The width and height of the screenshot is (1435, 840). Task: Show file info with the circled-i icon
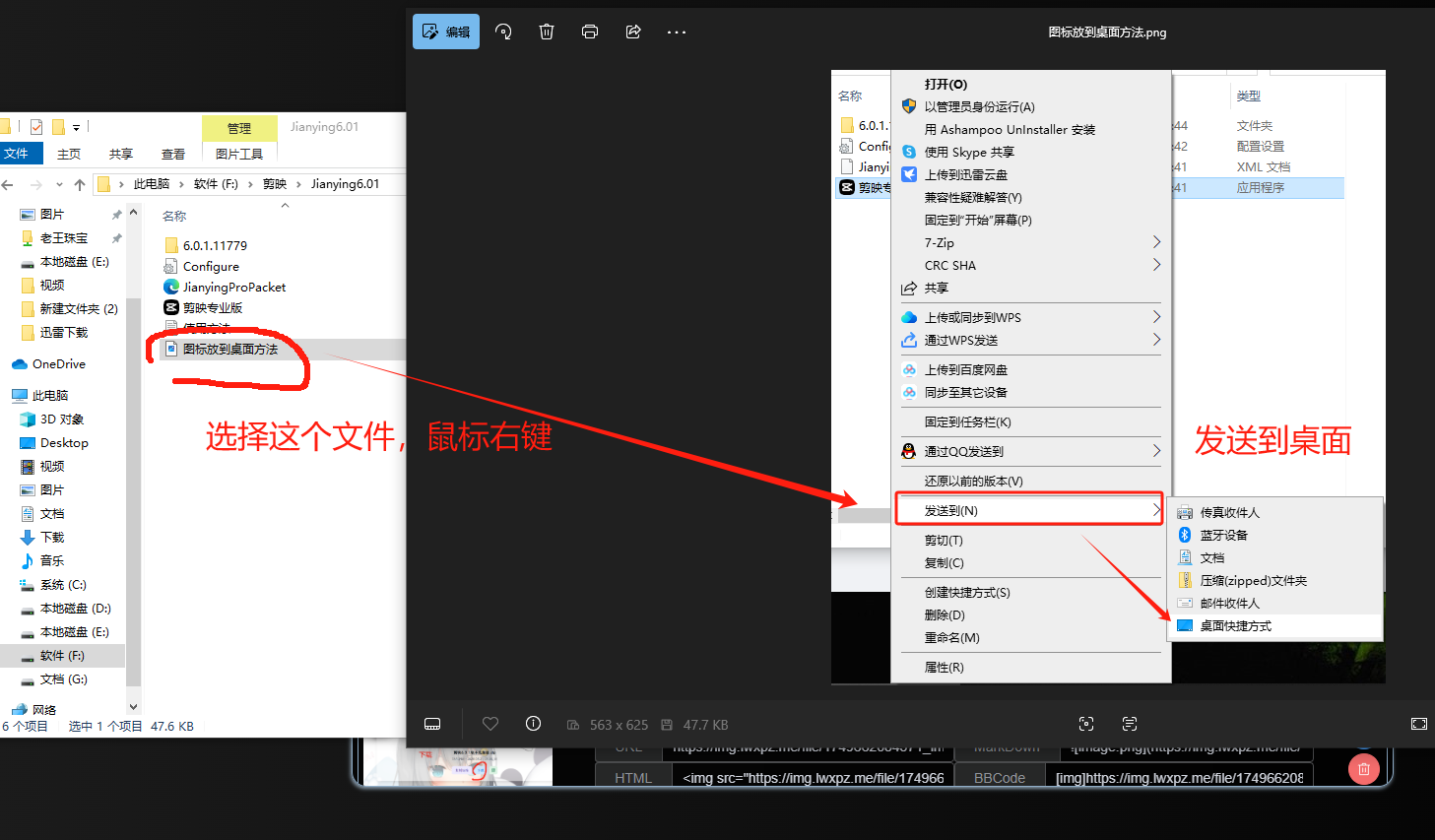pos(533,724)
